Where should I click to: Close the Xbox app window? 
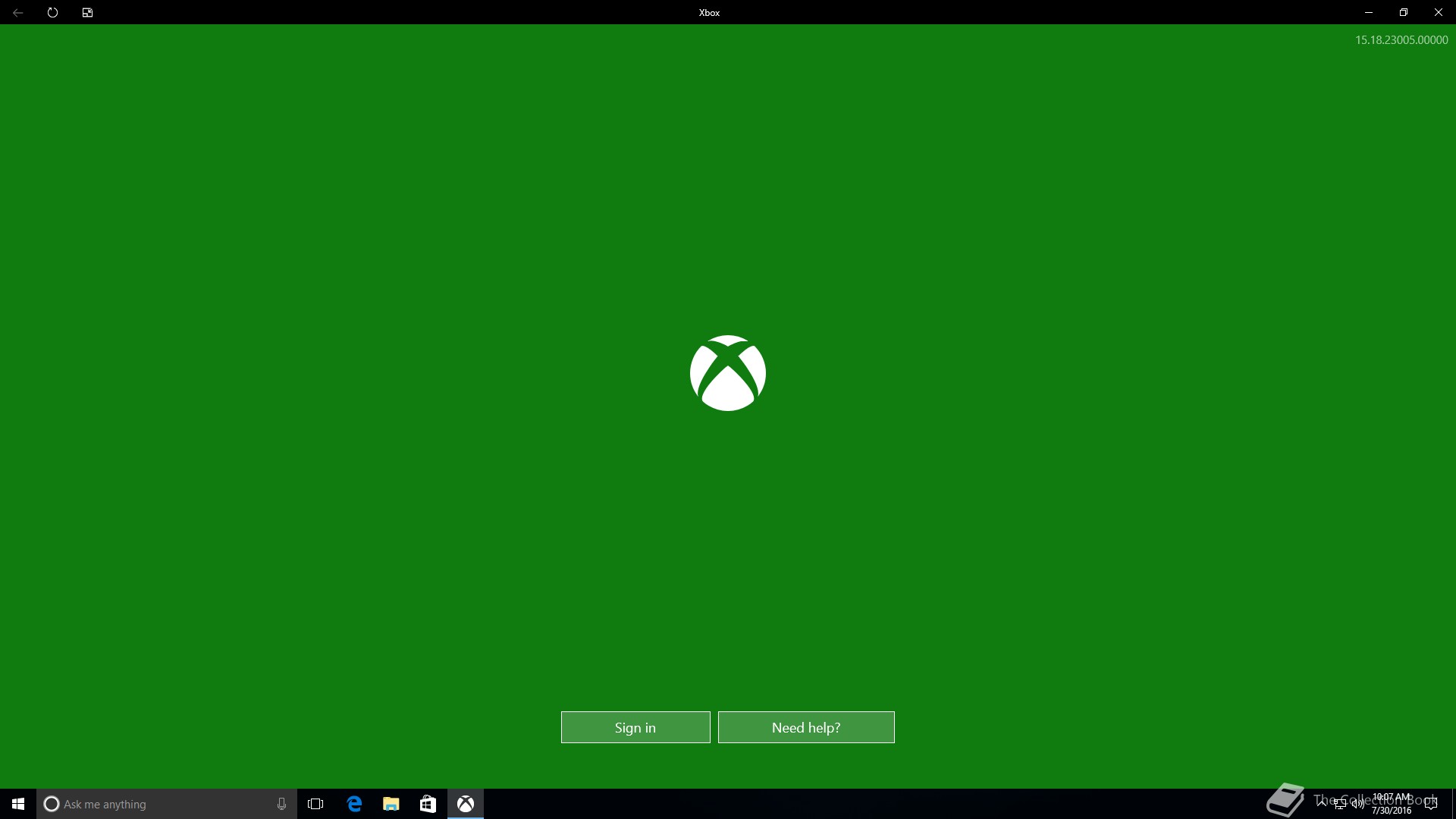[x=1439, y=12]
